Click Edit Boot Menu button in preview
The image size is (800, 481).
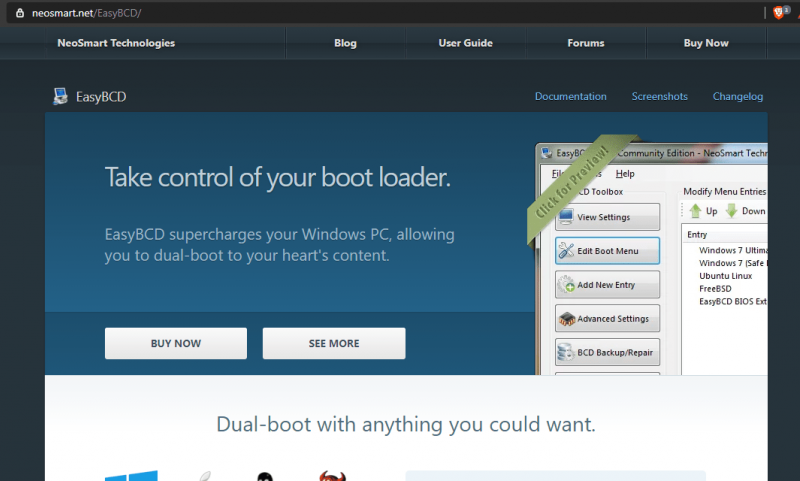click(607, 250)
